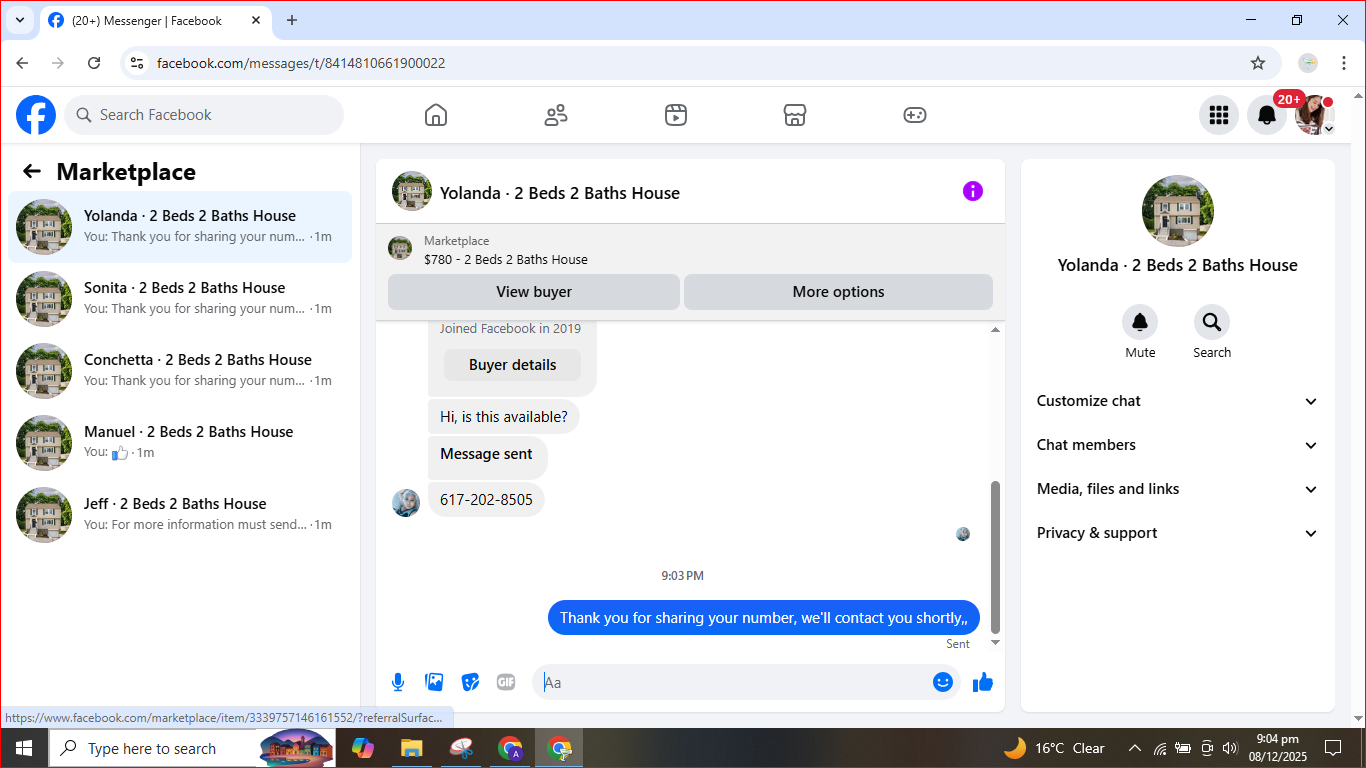This screenshot has height=768, width=1366.
Task: Expand Media, files and links section
Action: [x=1177, y=489]
